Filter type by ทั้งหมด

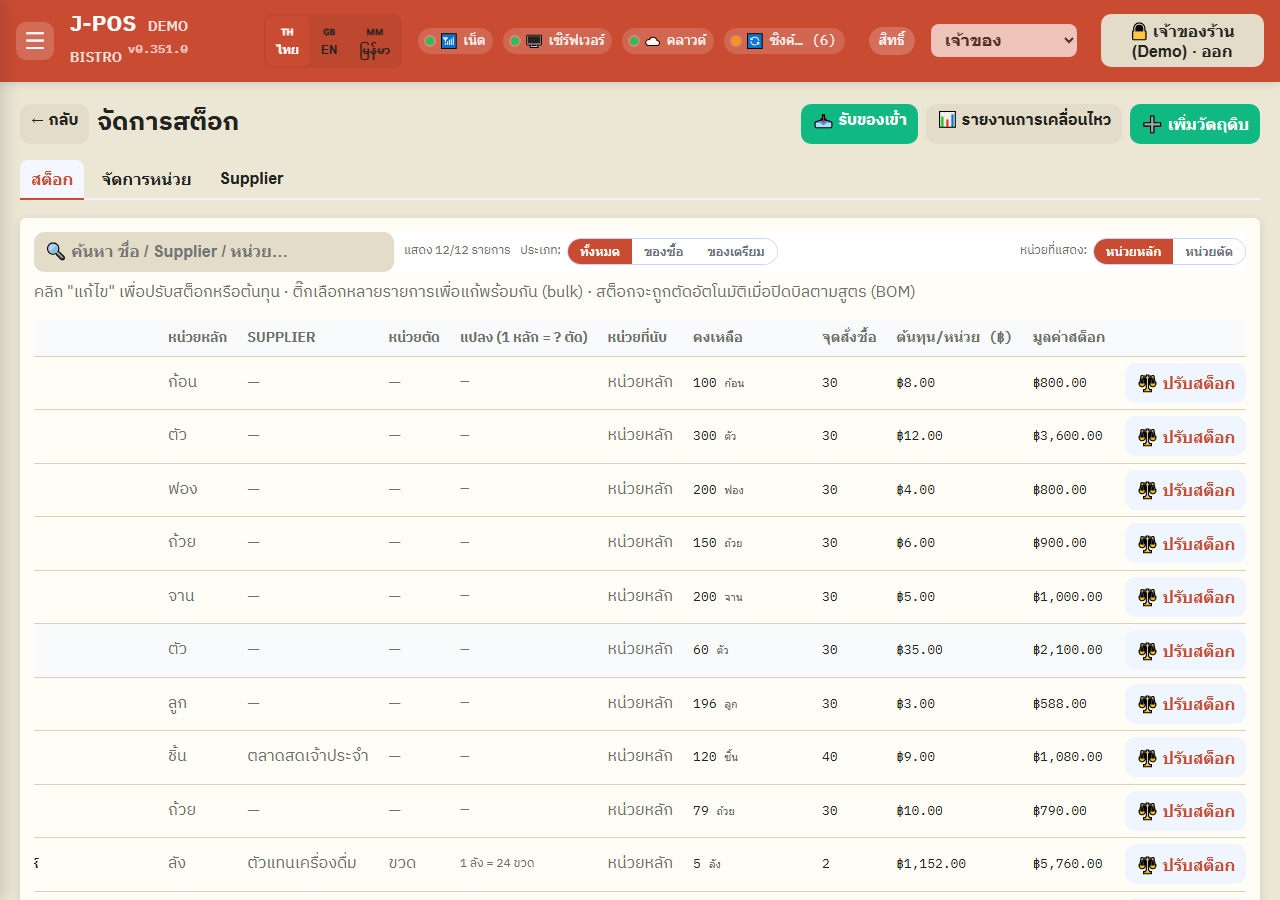pos(600,252)
